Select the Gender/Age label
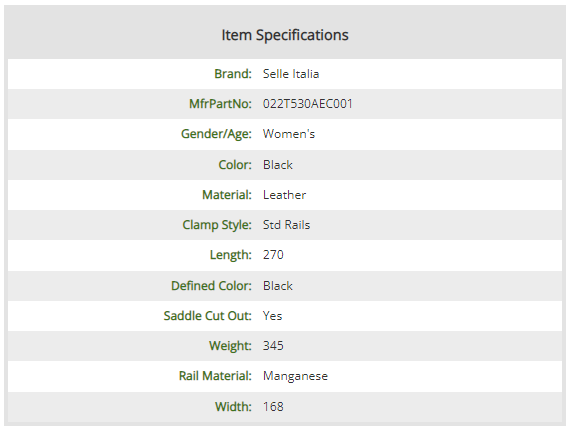This screenshot has height=431, width=571. 216,134
